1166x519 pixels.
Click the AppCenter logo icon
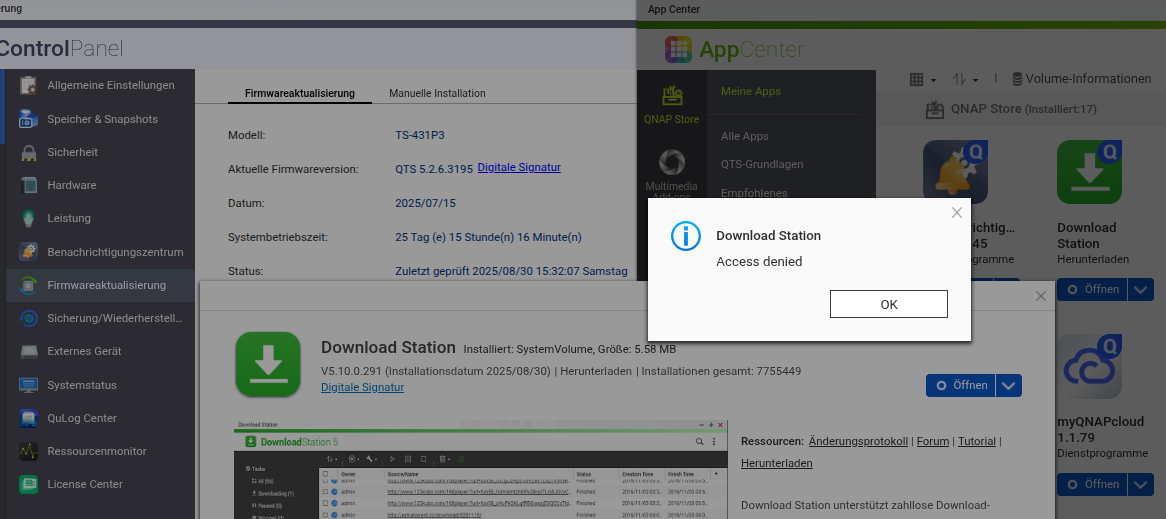click(677, 50)
